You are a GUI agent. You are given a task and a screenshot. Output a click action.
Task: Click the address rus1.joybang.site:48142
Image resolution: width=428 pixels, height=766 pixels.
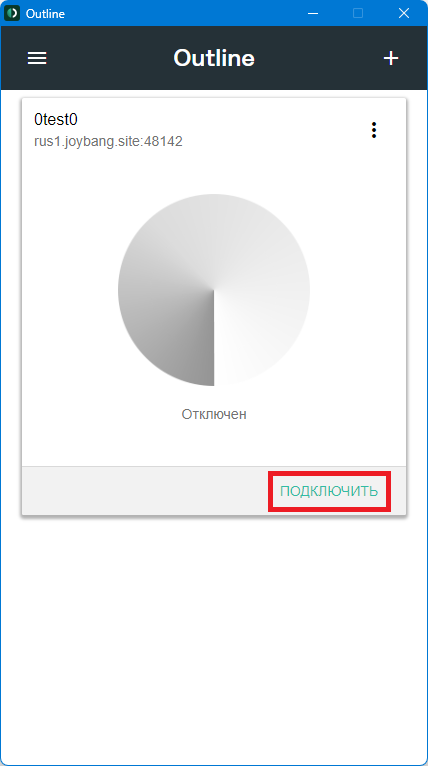tap(108, 142)
